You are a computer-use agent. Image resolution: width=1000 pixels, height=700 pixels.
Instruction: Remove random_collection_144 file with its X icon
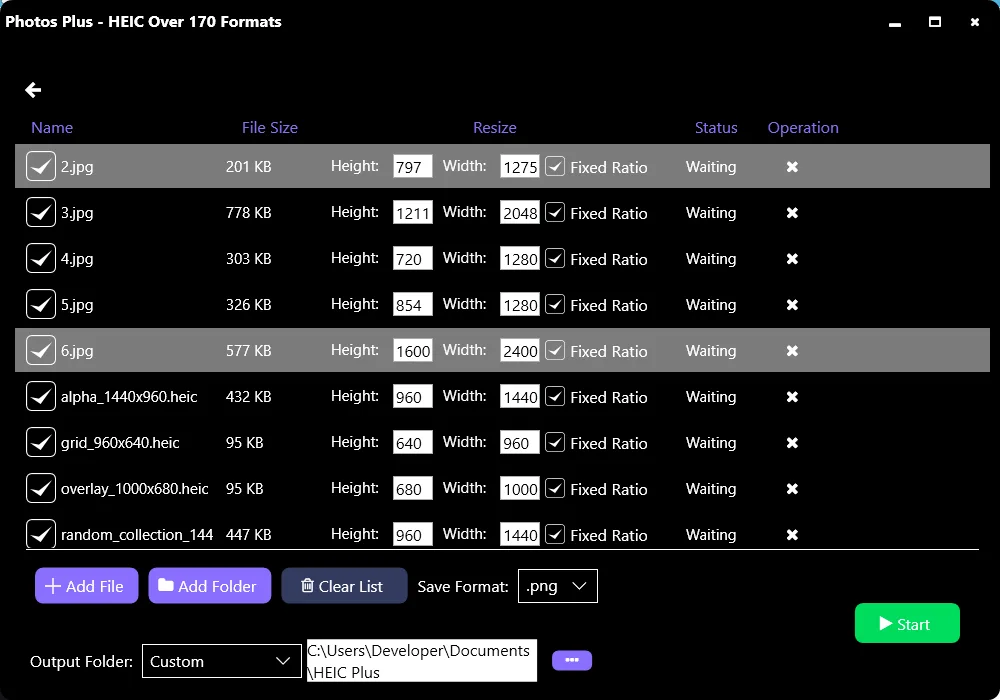click(792, 534)
